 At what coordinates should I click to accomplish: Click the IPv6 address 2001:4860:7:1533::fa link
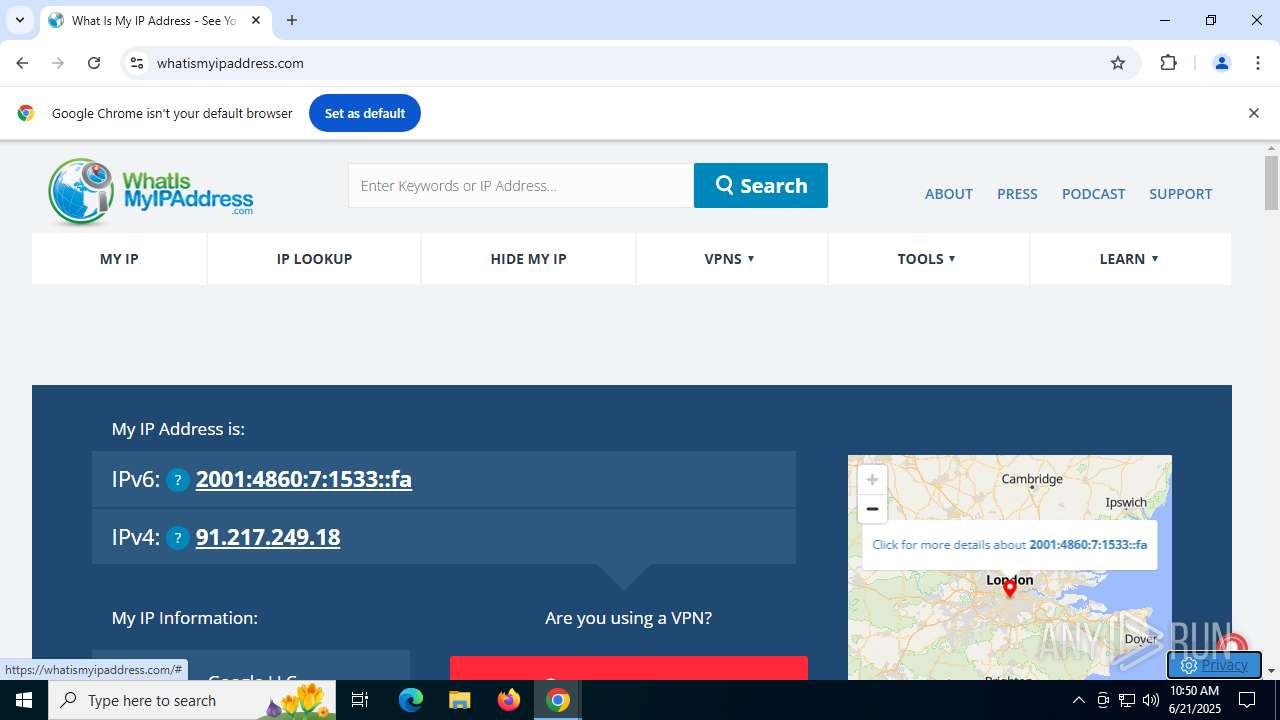tap(304, 479)
